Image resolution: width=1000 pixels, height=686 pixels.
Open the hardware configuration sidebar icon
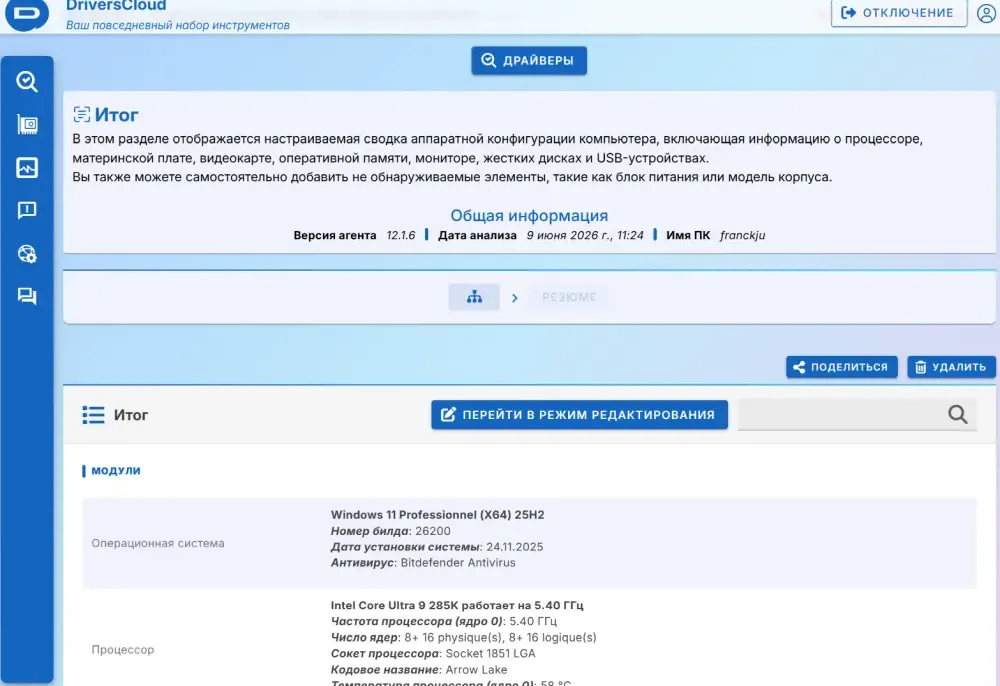(27, 124)
